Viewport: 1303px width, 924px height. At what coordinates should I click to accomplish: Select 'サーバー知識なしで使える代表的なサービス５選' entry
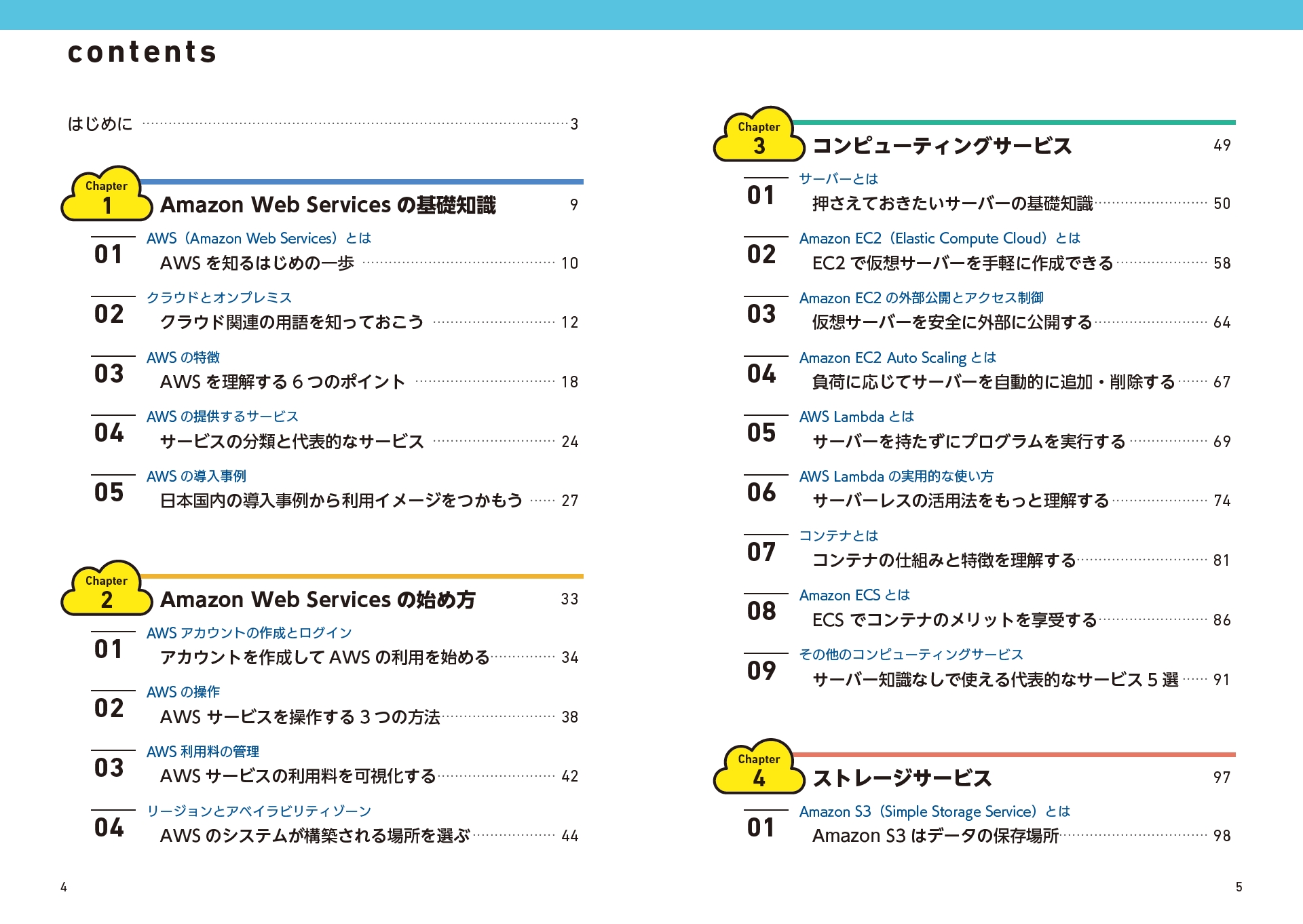pyautogui.click(x=996, y=679)
